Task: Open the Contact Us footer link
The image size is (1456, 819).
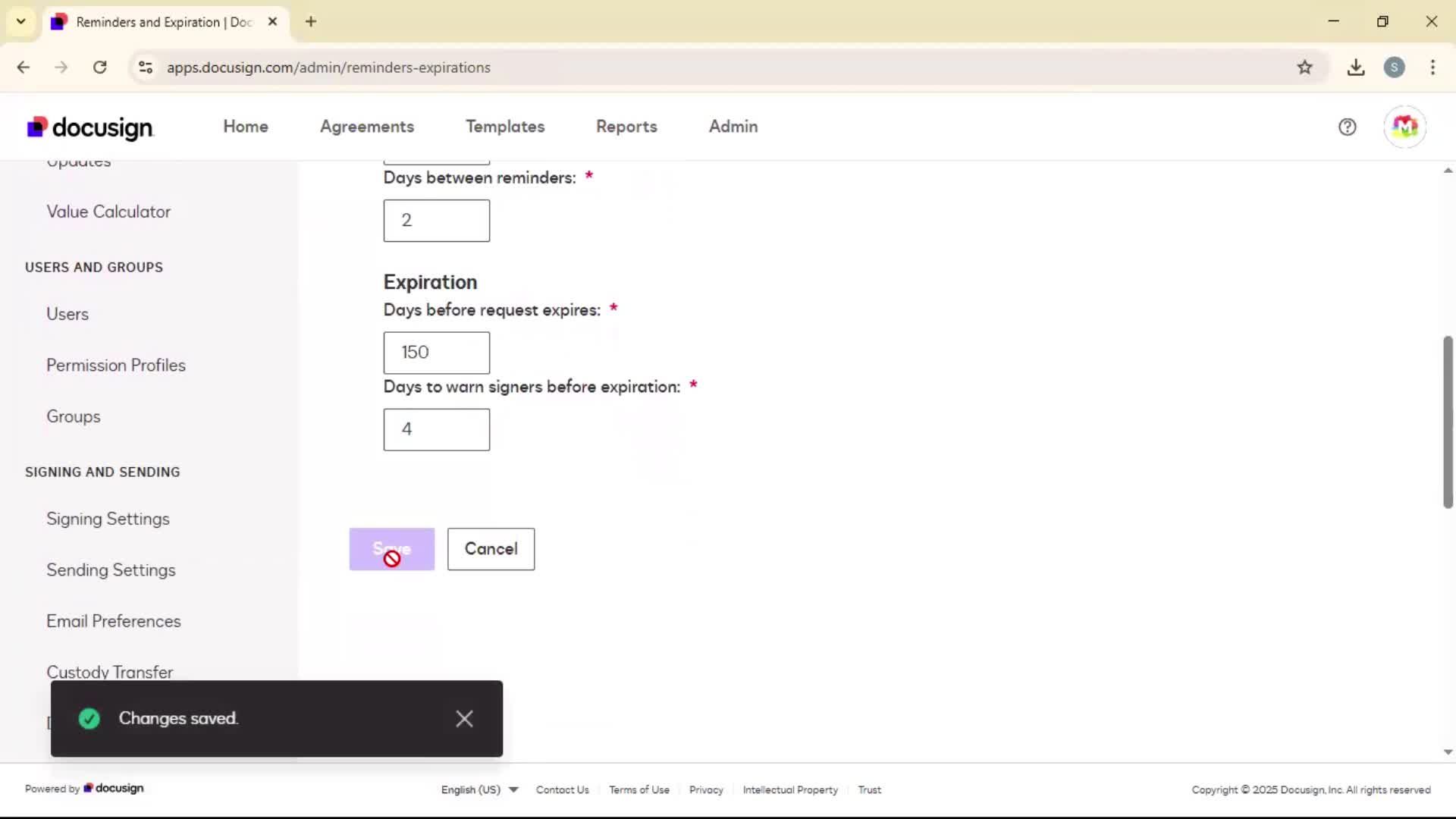Action: [x=562, y=790]
